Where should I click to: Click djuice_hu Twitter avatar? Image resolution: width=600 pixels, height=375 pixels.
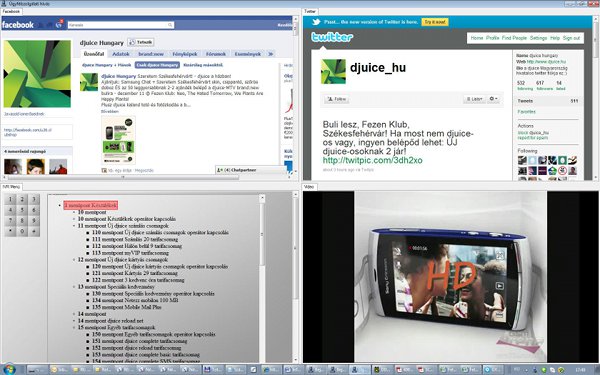333,71
